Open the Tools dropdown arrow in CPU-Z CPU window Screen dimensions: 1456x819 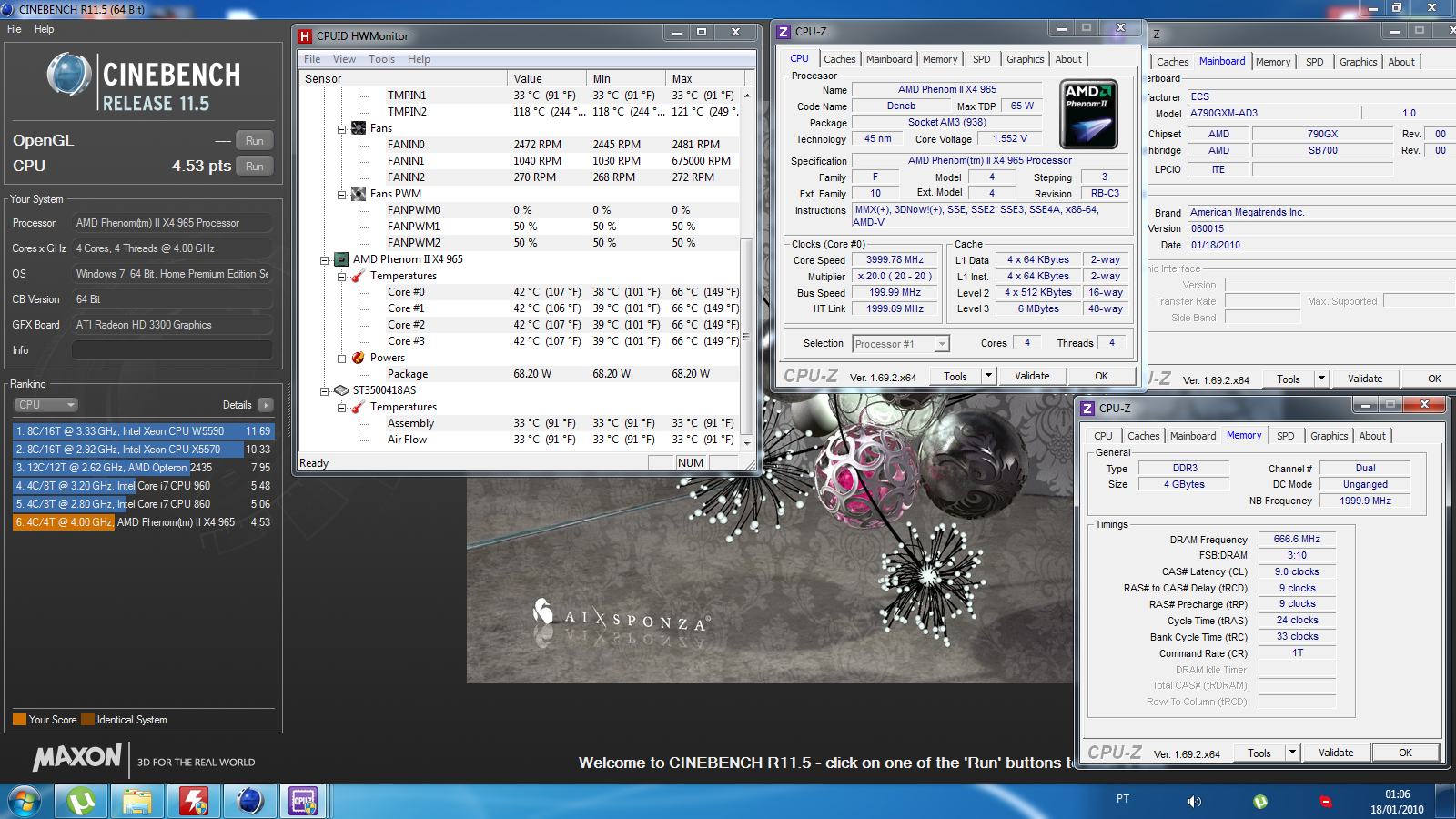[988, 377]
